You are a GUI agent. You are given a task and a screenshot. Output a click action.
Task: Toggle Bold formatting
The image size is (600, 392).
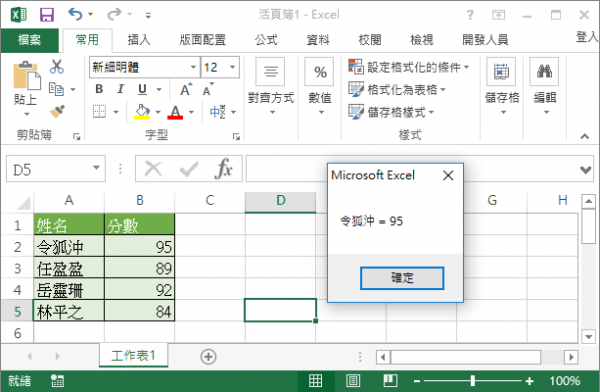point(99,89)
